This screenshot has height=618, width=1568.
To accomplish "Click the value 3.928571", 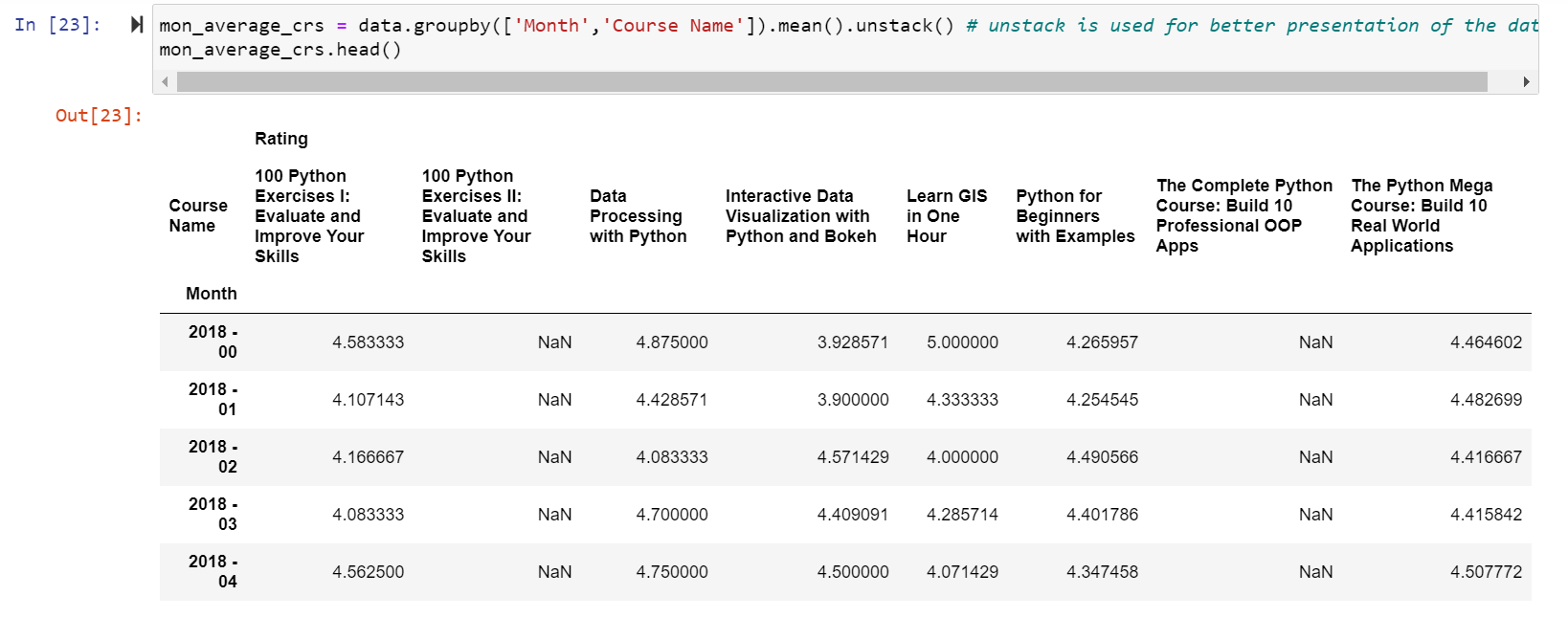I will (853, 342).
